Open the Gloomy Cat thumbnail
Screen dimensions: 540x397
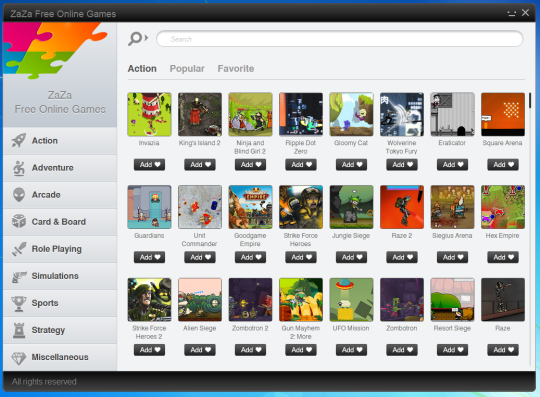coord(351,114)
